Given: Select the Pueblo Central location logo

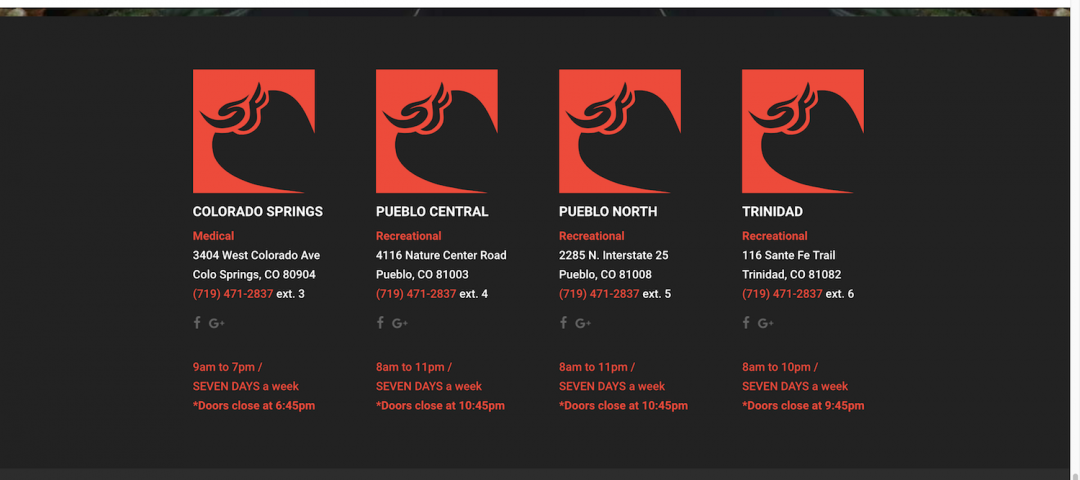Looking at the screenshot, I should pyautogui.click(x=437, y=131).
